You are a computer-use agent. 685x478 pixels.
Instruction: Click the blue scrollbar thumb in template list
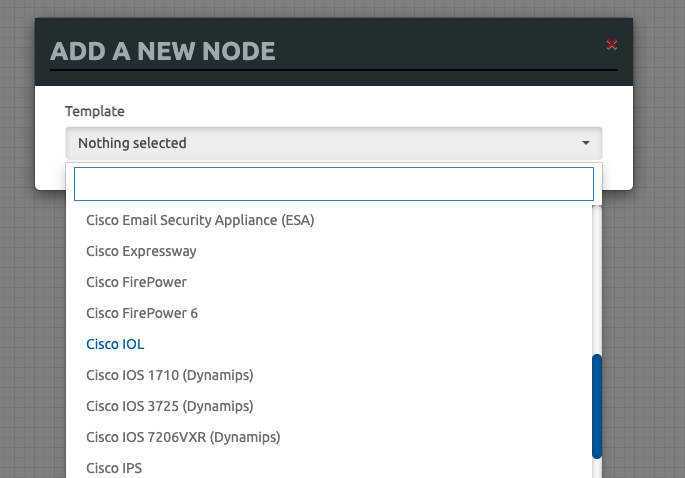point(597,406)
